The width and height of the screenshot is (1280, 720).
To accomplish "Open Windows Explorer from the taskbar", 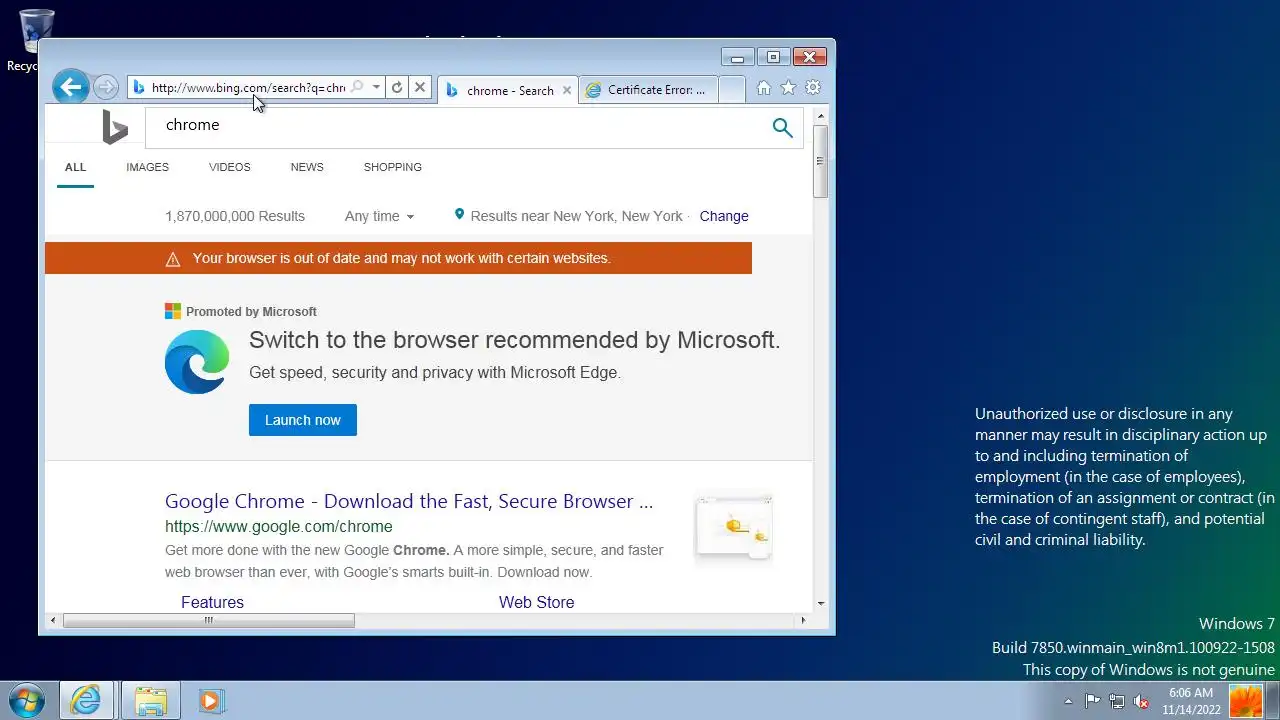I will tap(151, 700).
